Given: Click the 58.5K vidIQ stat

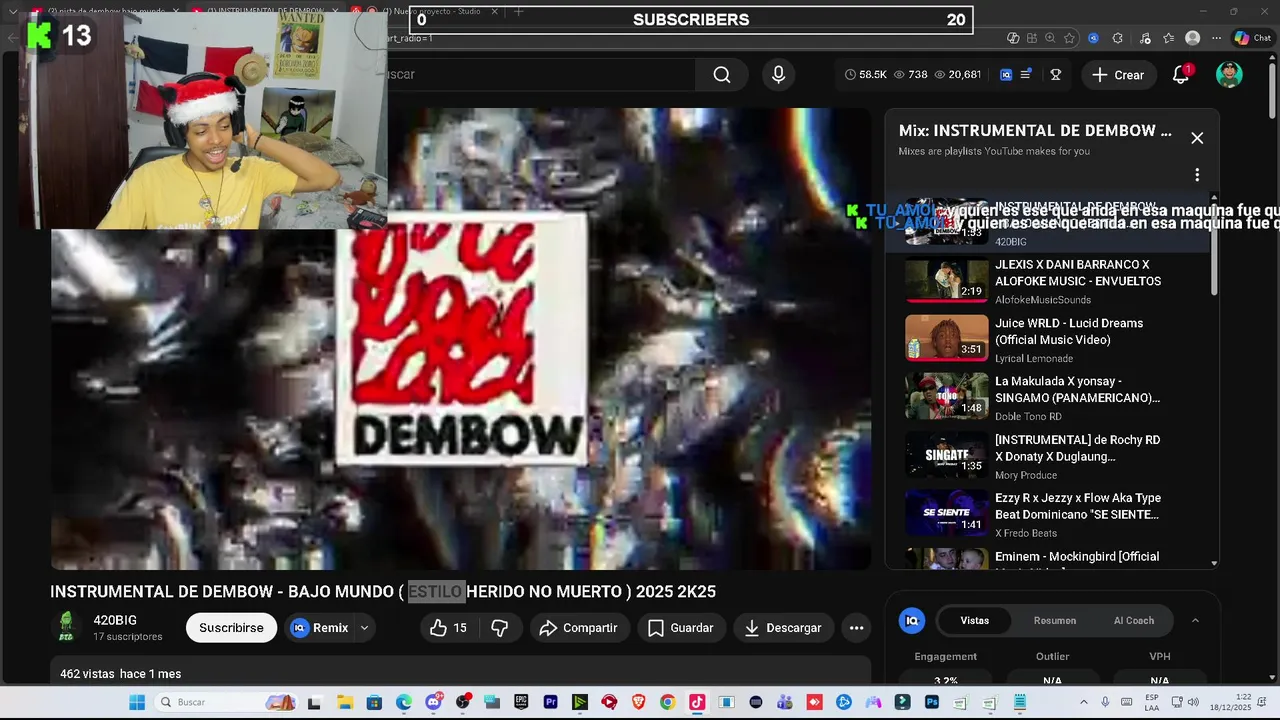Looking at the screenshot, I should tap(866, 75).
